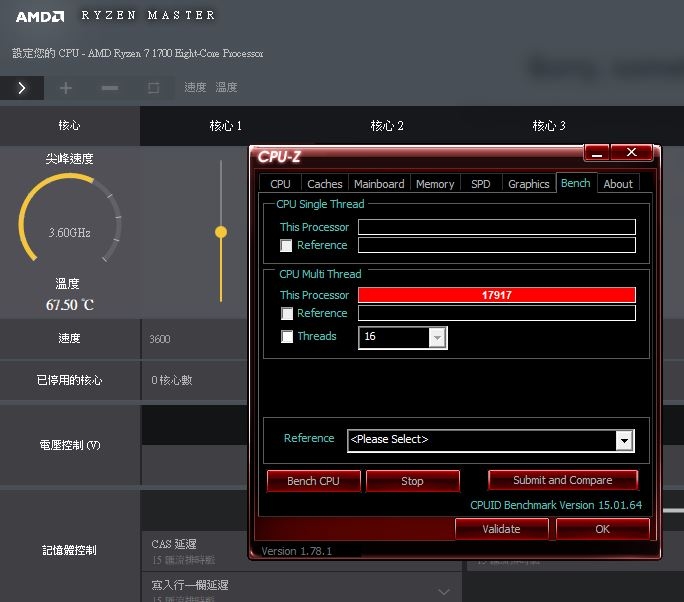684x602 pixels.
Task: Minimize the CPU-Z window
Action: point(597,153)
